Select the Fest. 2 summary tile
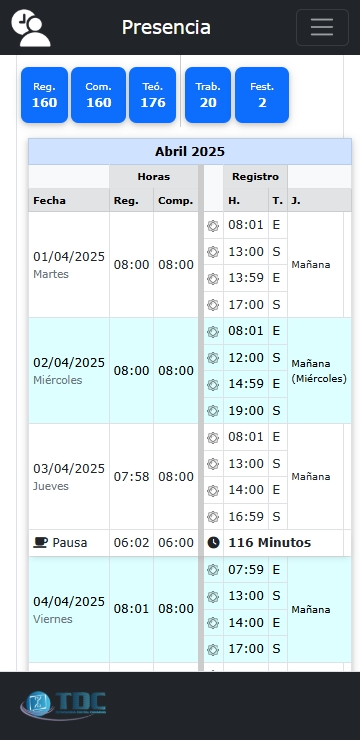Image resolution: width=360 pixels, height=740 pixels. coord(262,95)
